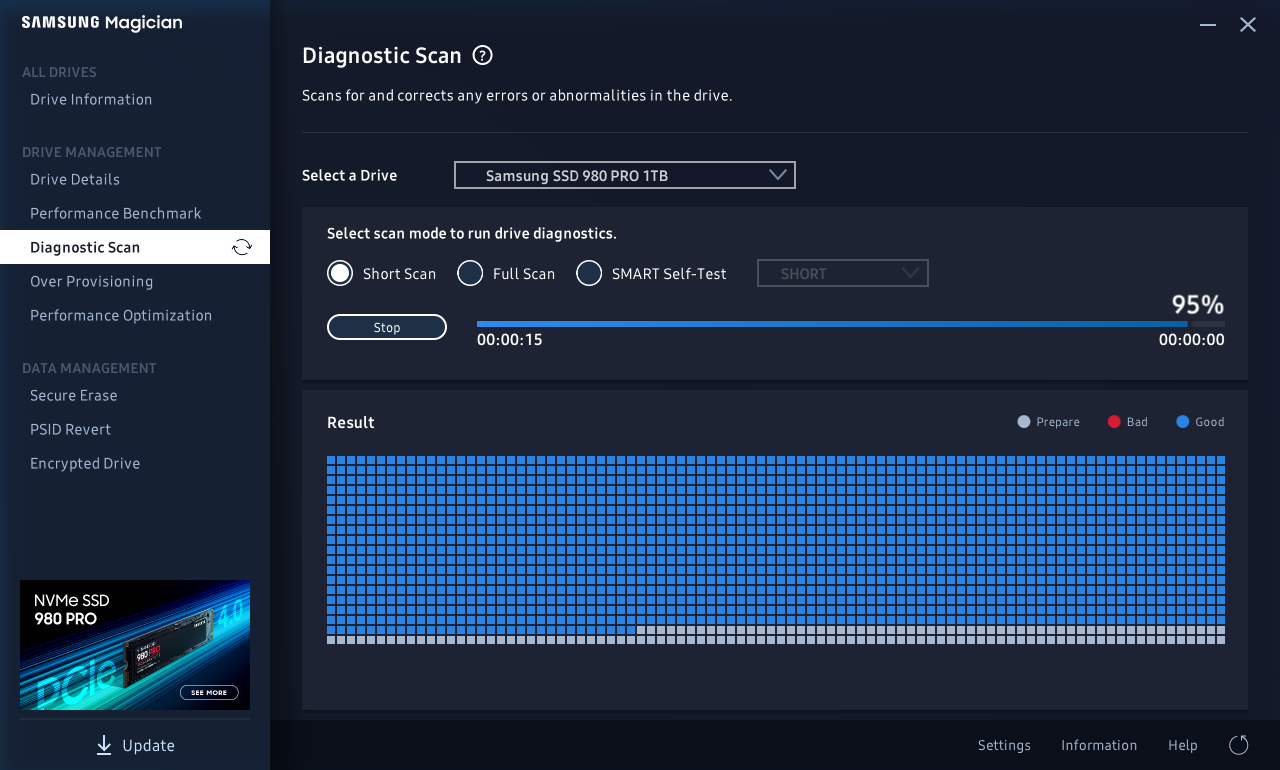Click the Samsung Magician logo

102,23
